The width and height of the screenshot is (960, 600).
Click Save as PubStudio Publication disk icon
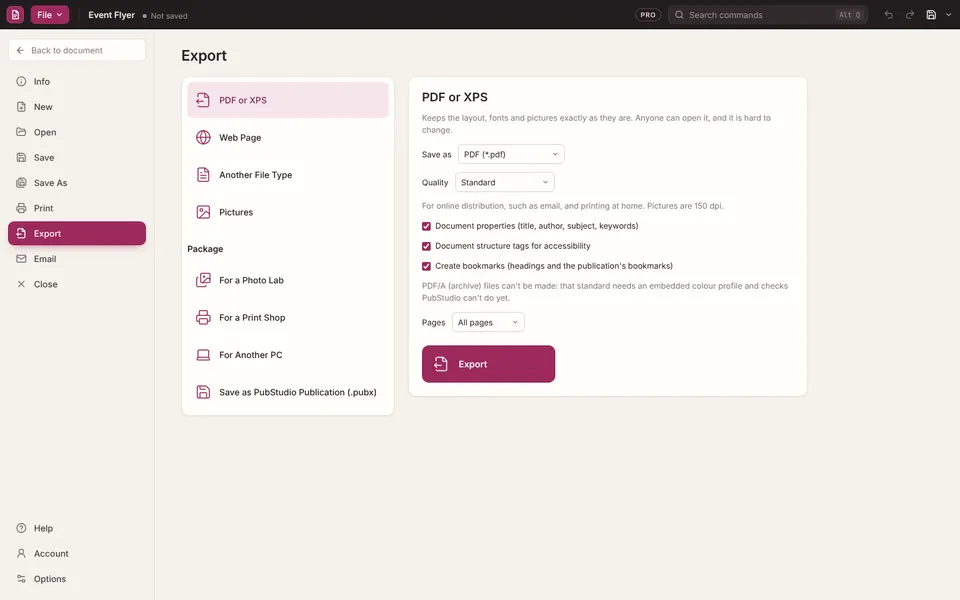tap(203, 392)
